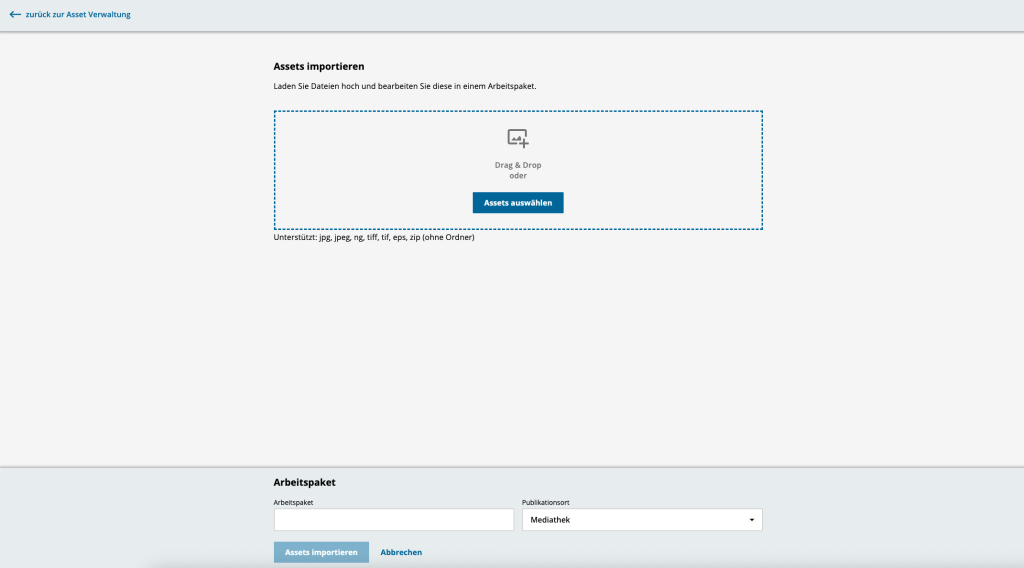Viewport: 1024px width, 568px height.
Task: Select the 'Mediathek' value in the combo box
Action: pyautogui.click(x=551, y=520)
